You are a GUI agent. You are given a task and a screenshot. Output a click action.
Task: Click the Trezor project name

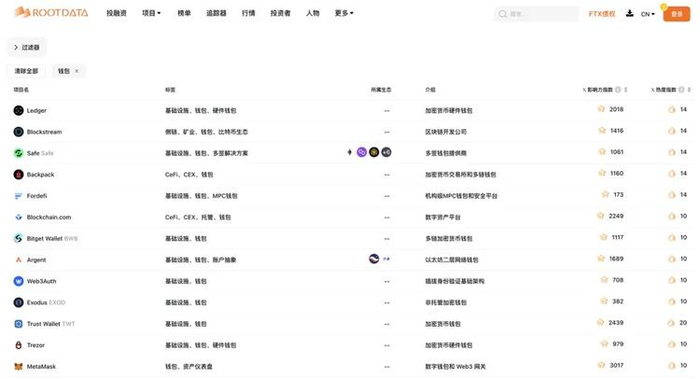36,345
